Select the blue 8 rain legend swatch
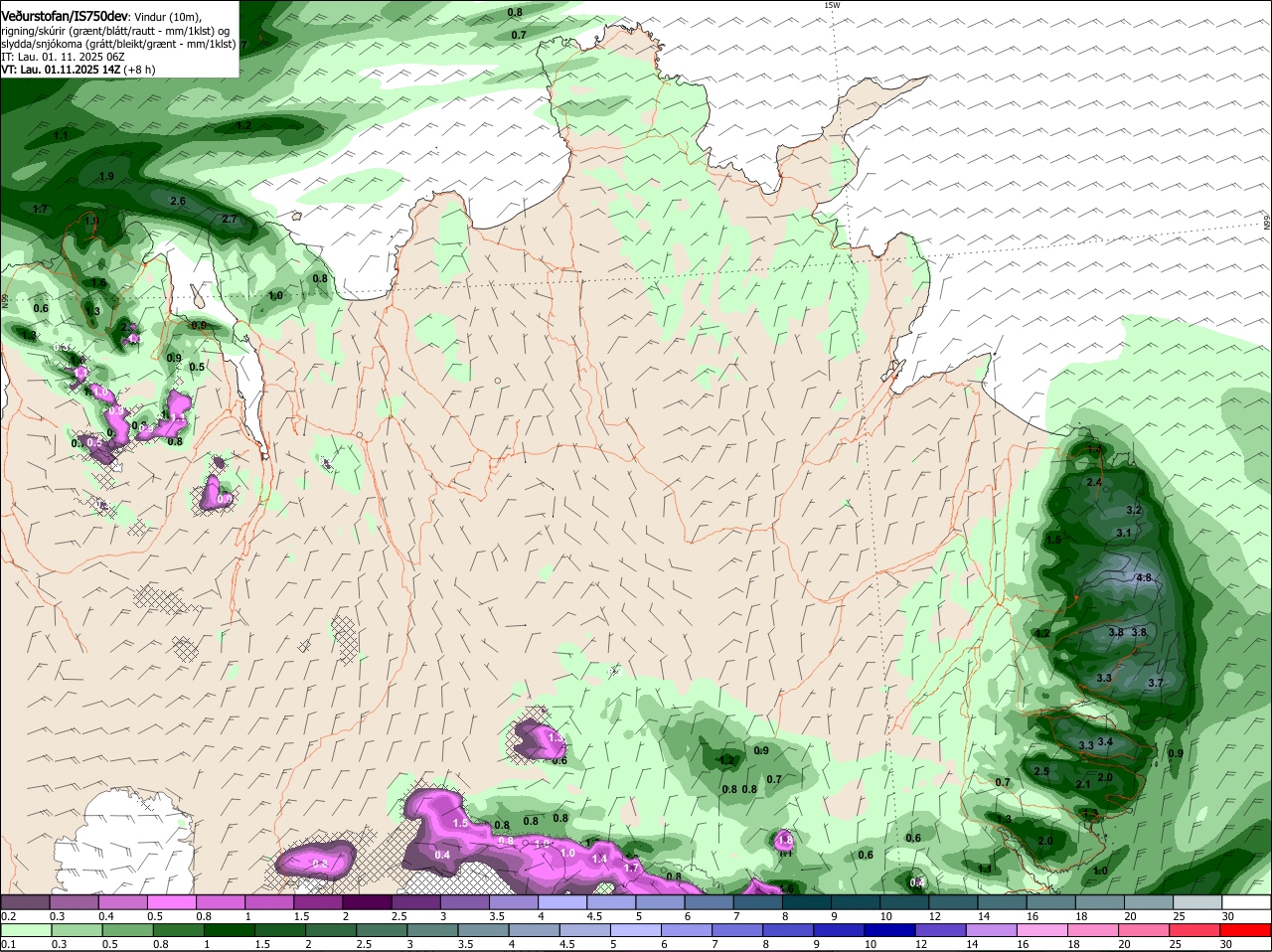Image resolution: width=1272 pixels, height=952 pixels. point(789,930)
